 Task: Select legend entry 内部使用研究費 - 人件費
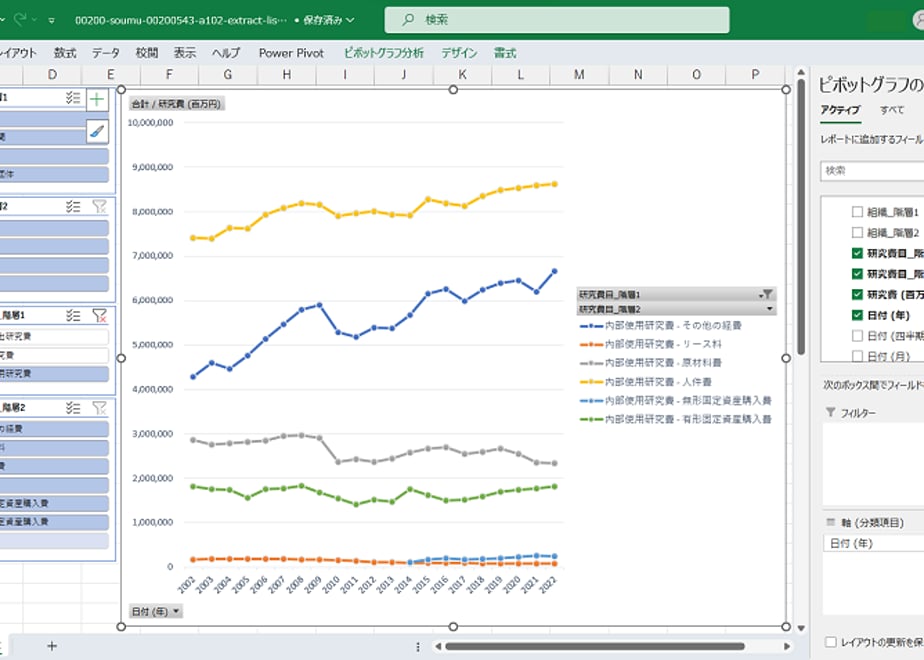[646, 382]
